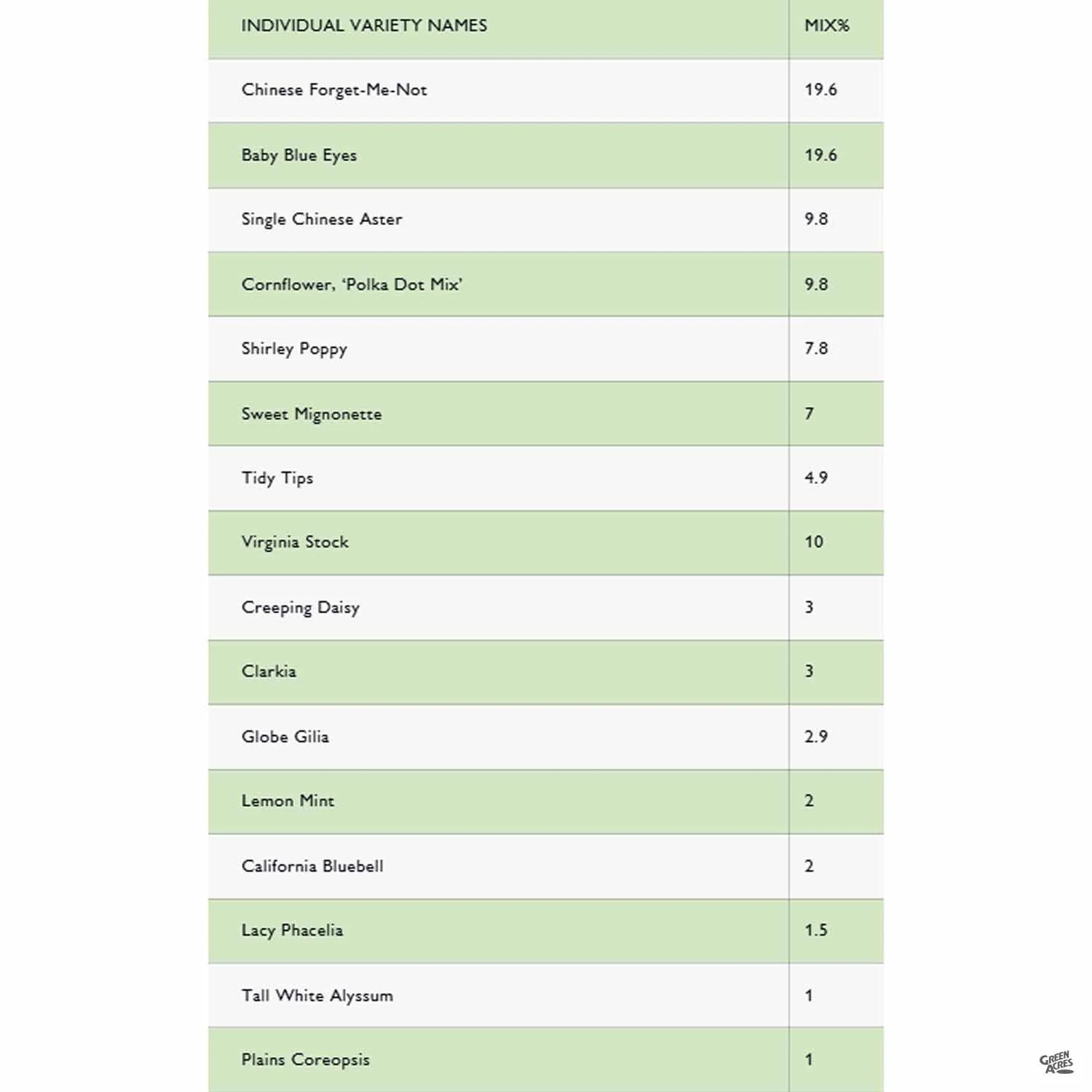Click the Lemon Mint entry
The image size is (1092, 1092).
point(288,801)
